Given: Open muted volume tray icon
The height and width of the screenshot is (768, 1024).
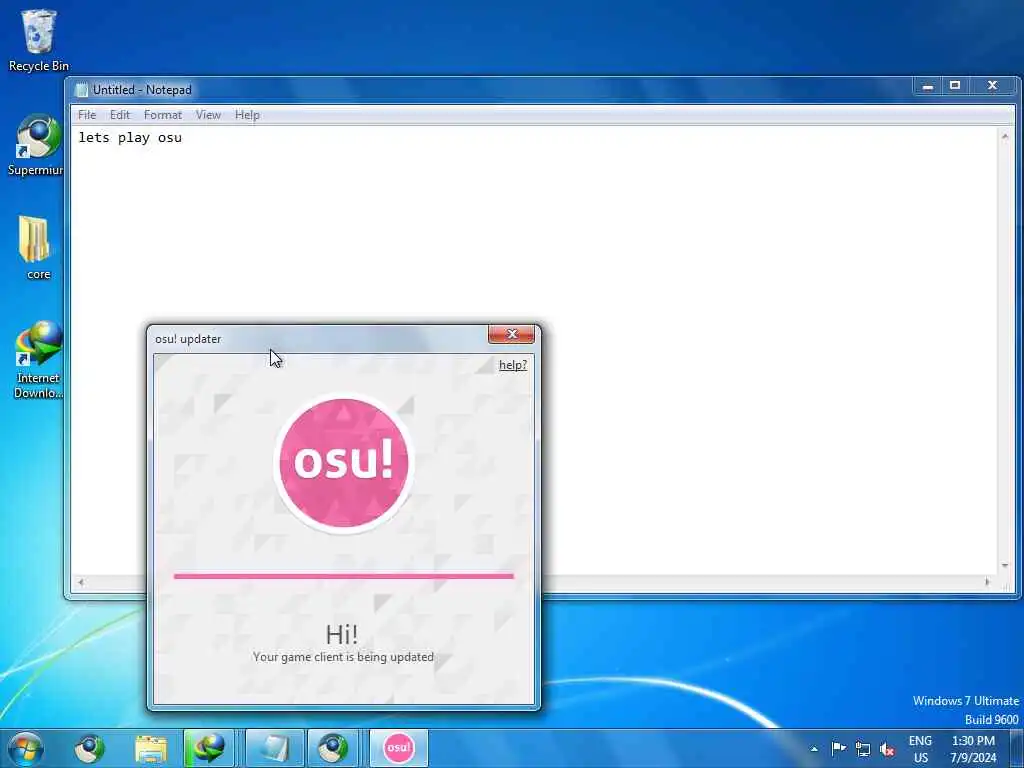Looking at the screenshot, I should click(887, 749).
